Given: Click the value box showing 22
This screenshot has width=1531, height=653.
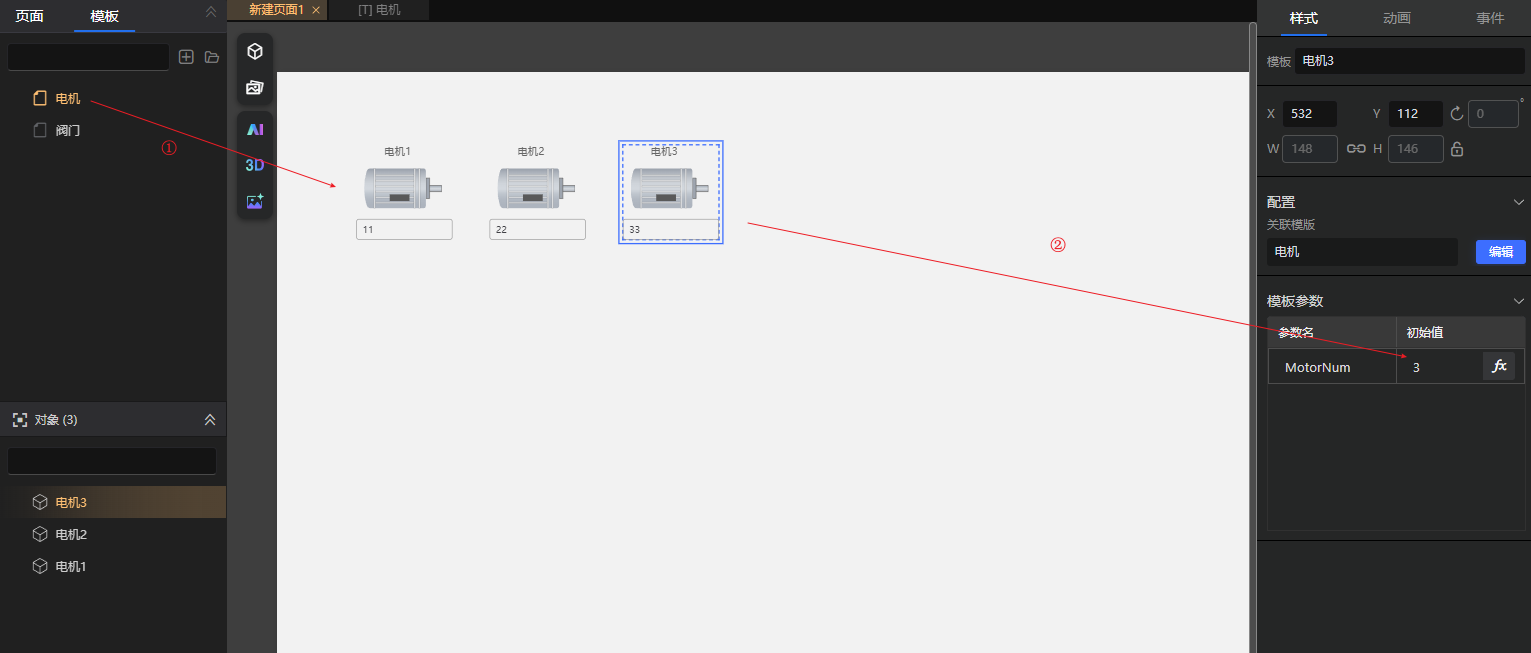Looking at the screenshot, I should click(x=537, y=229).
